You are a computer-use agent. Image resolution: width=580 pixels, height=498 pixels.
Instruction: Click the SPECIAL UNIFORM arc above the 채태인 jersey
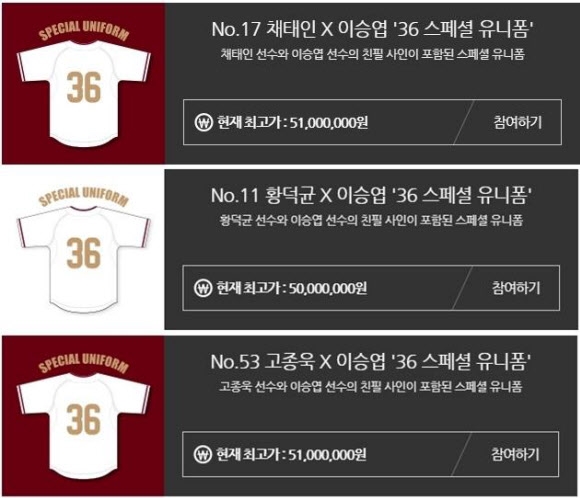84,30
